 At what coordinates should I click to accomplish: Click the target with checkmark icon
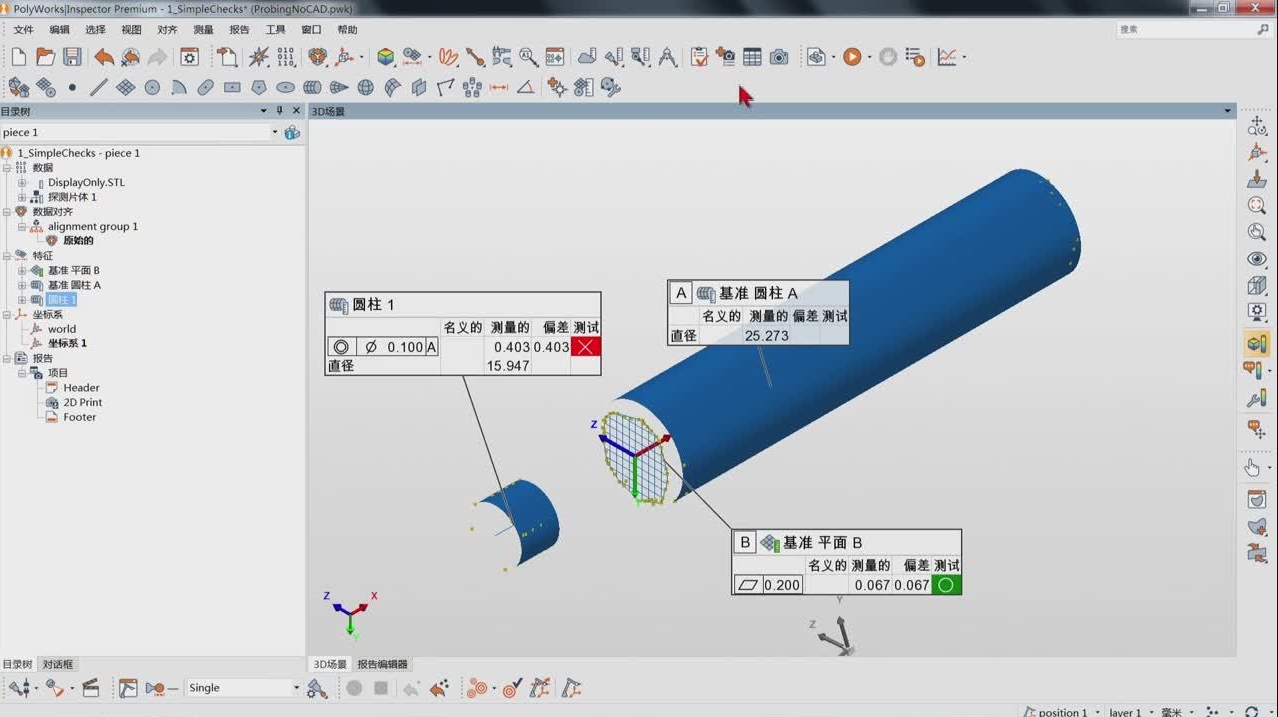point(512,688)
